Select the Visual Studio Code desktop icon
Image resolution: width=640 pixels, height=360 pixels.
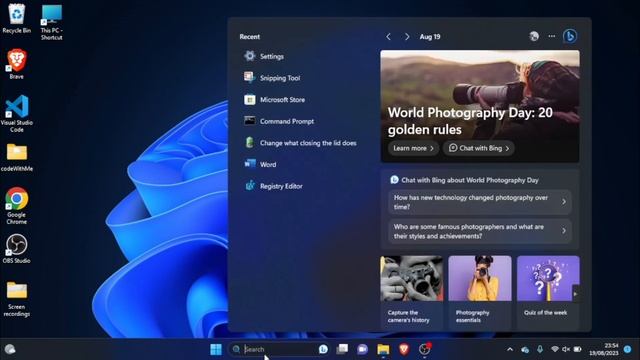(x=17, y=113)
